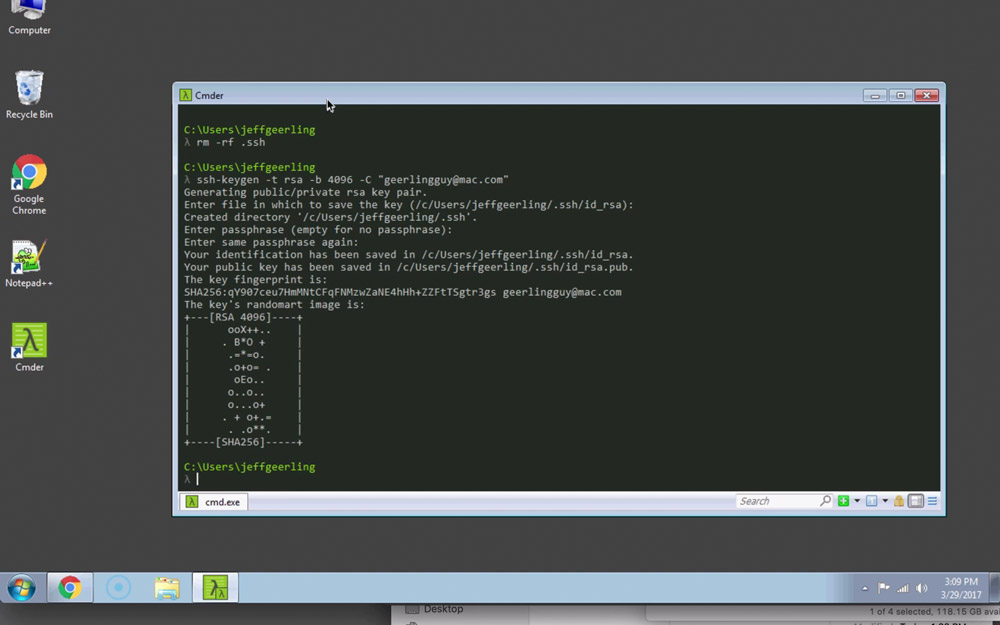This screenshot has width=1000, height=625.
Task: Show hidden system tray icons
Action: 865,588
